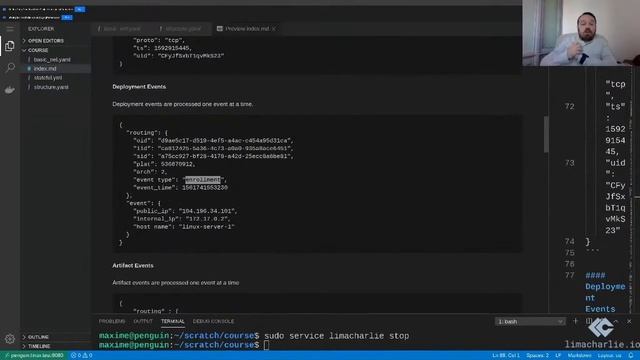Expand the TIMELINE section
This screenshot has width=640, height=360.
pos(39,346)
